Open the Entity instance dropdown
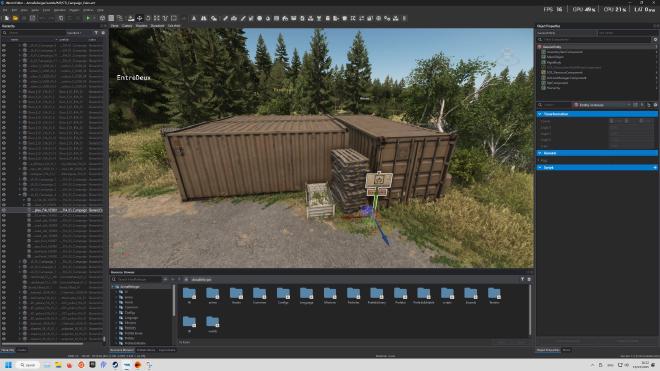Viewport: 660px width, 371px height. [602, 105]
